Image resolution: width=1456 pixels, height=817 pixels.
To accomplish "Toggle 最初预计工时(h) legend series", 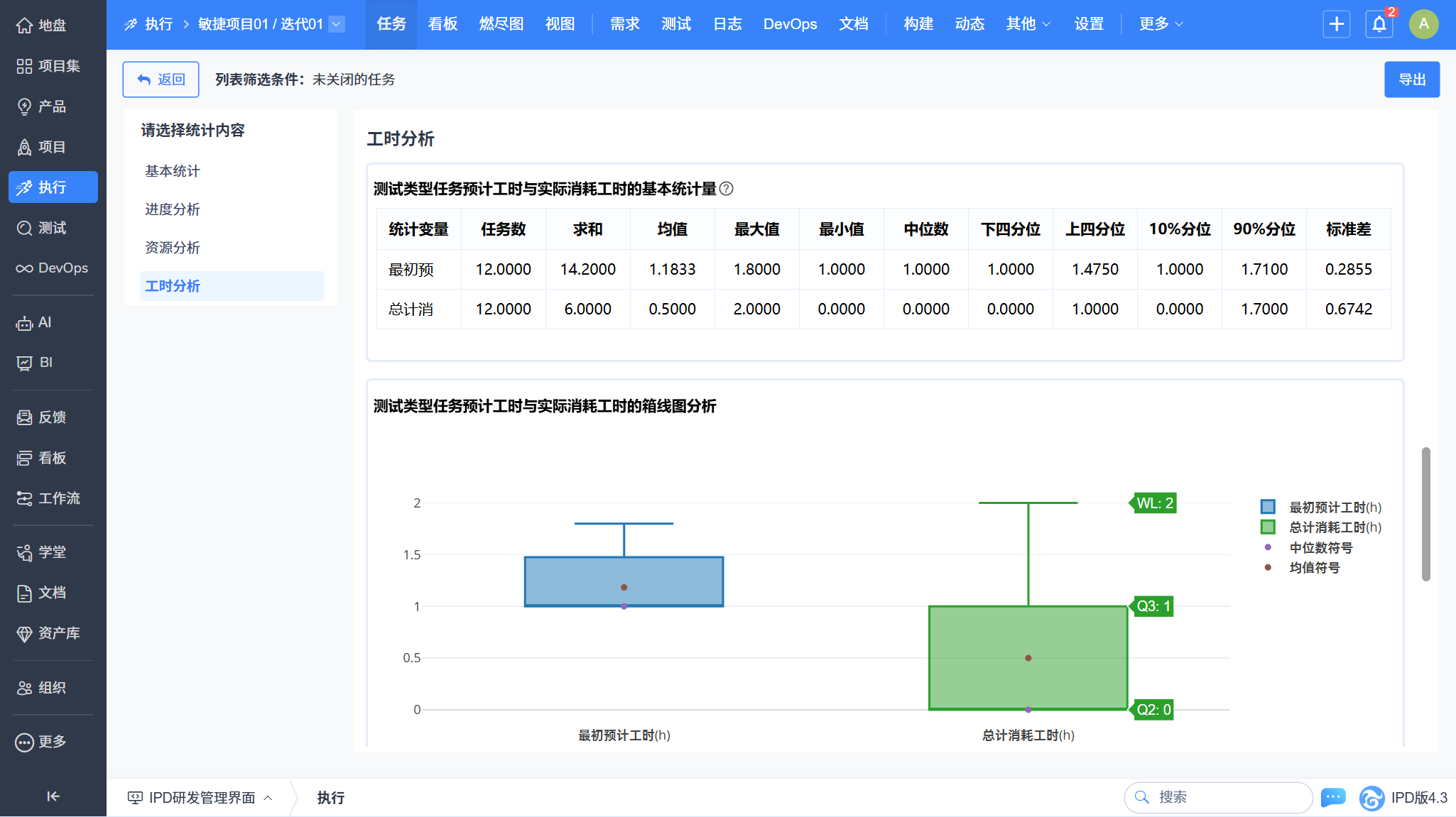I will (1335, 508).
